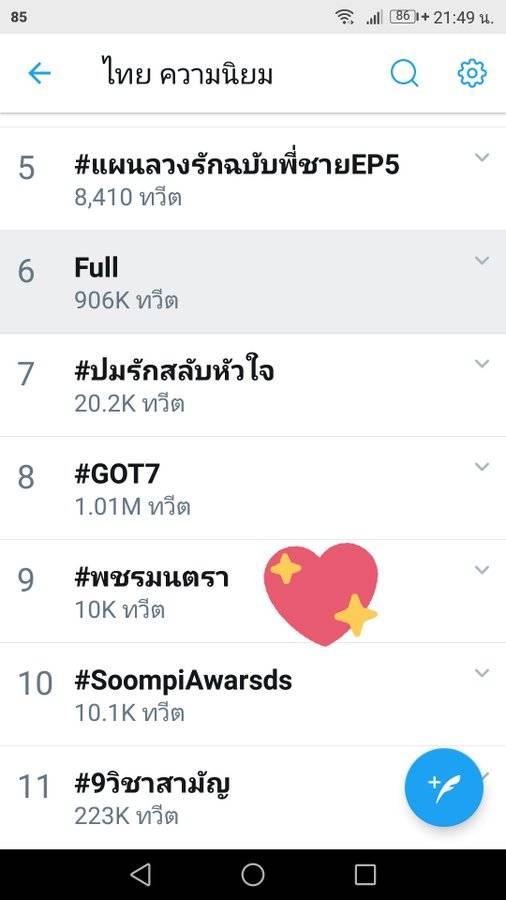Tap the Android home circle button
Image resolution: width=506 pixels, height=900 pixels.
coord(253,875)
